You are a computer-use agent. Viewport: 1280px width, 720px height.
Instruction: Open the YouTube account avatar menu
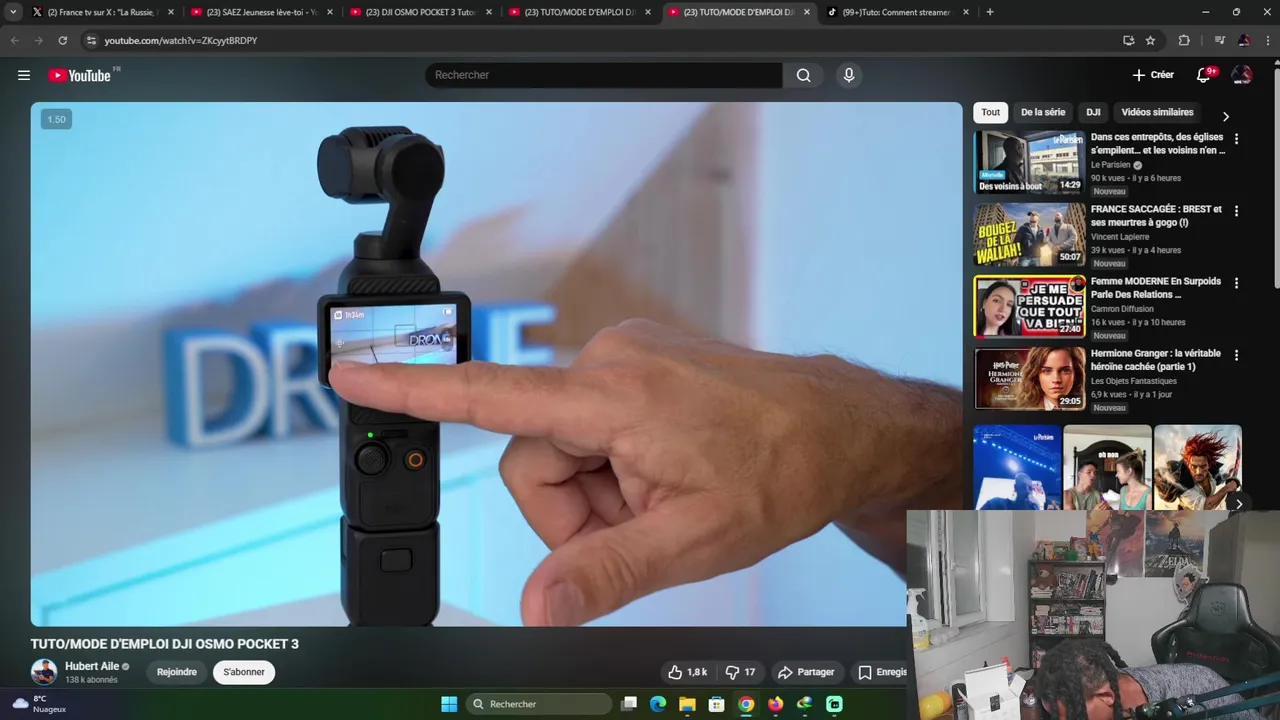coord(1242,75)
